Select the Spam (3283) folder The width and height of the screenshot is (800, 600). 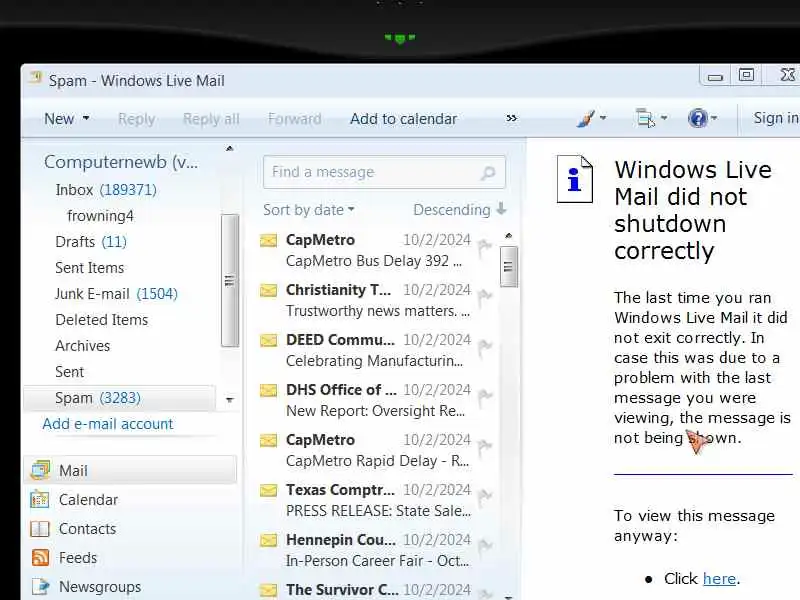coord(119,398)
